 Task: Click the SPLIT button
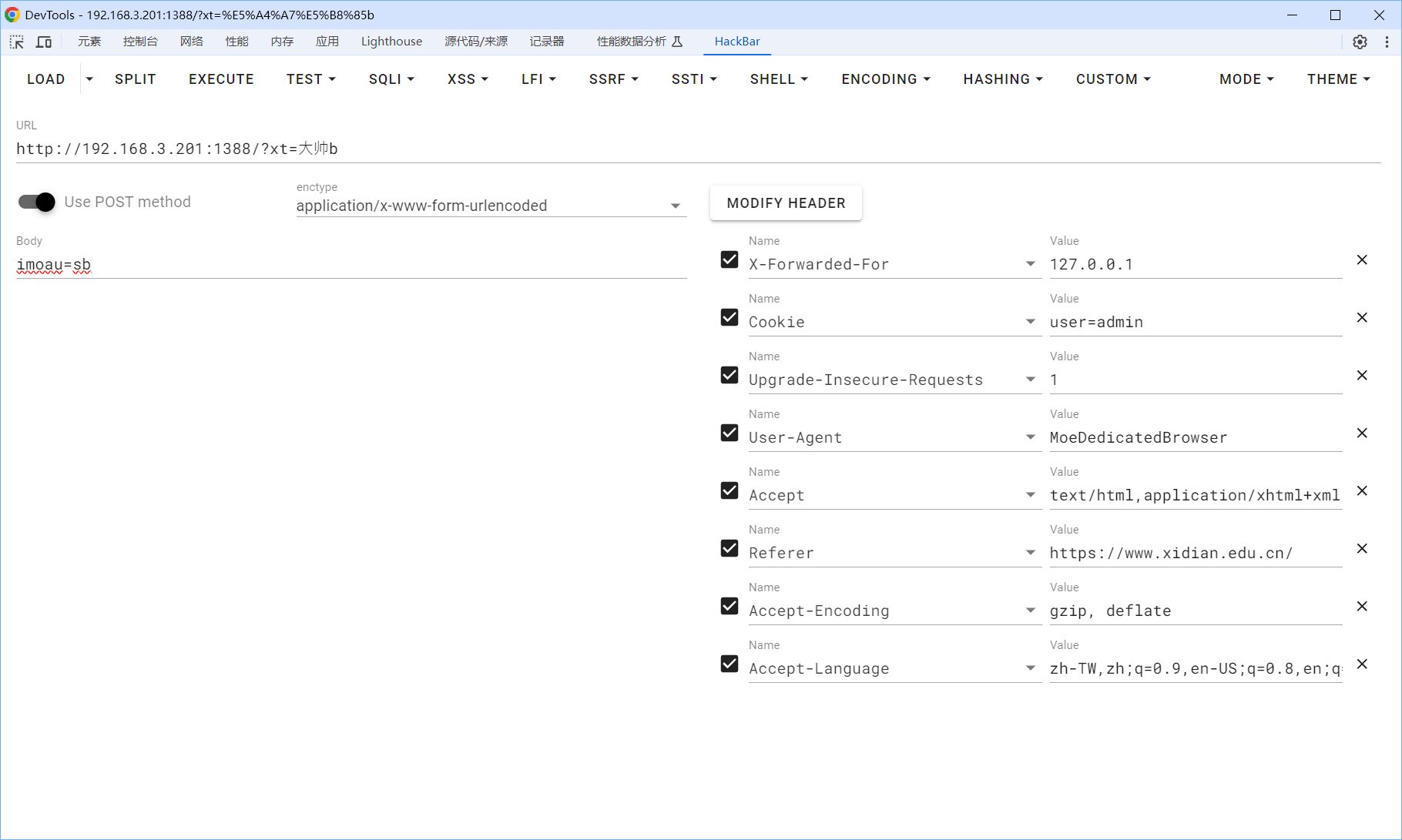tap(136, 79)
